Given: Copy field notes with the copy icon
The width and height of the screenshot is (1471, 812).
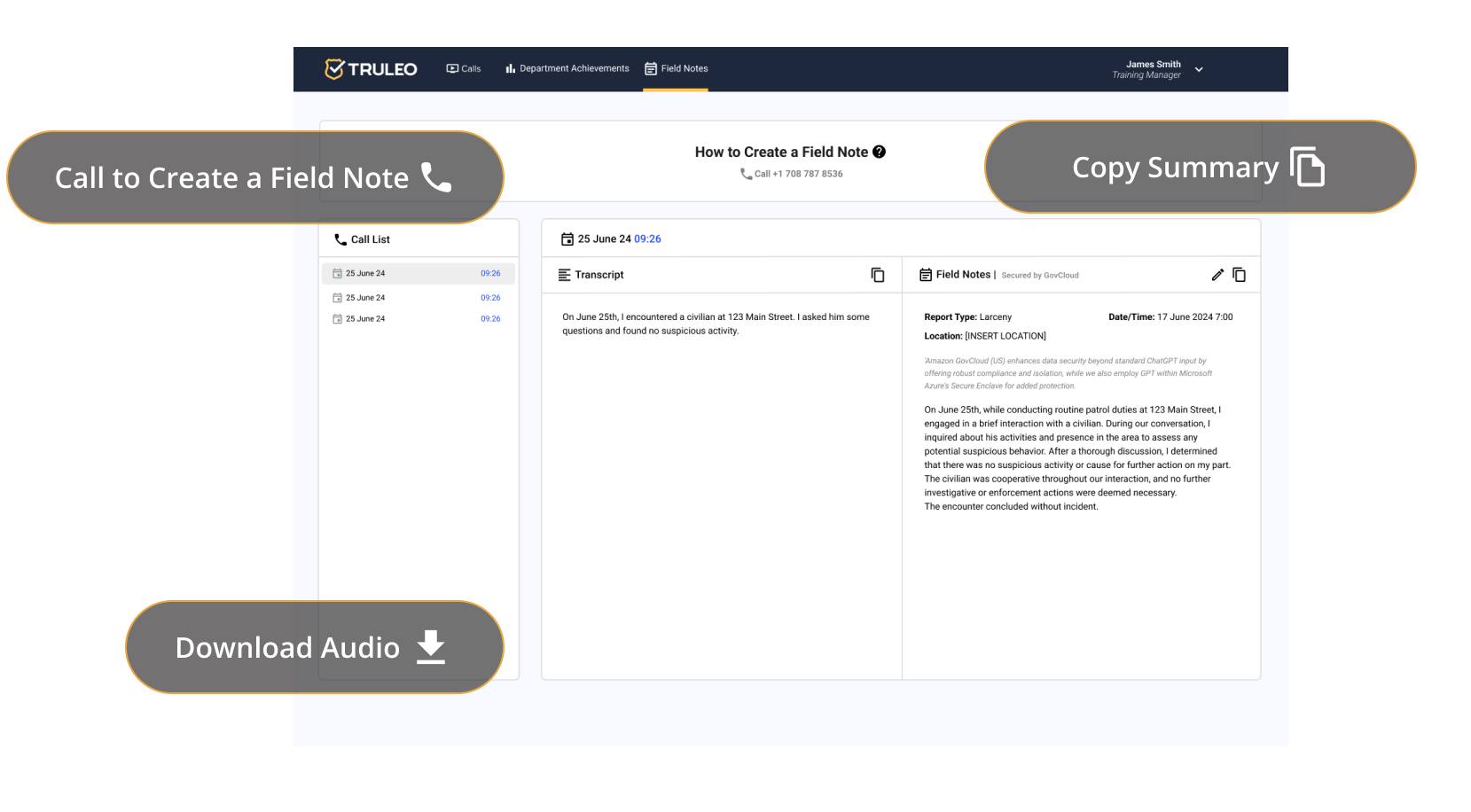Looking at the screenshot, I should 1240,275.
